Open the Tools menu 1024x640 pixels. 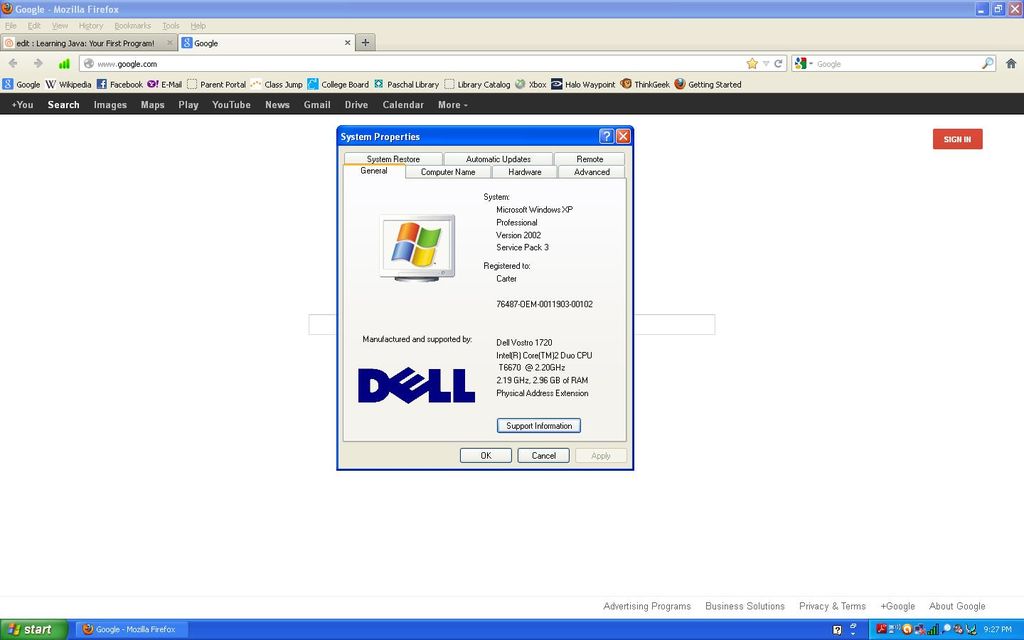point(170,25)
